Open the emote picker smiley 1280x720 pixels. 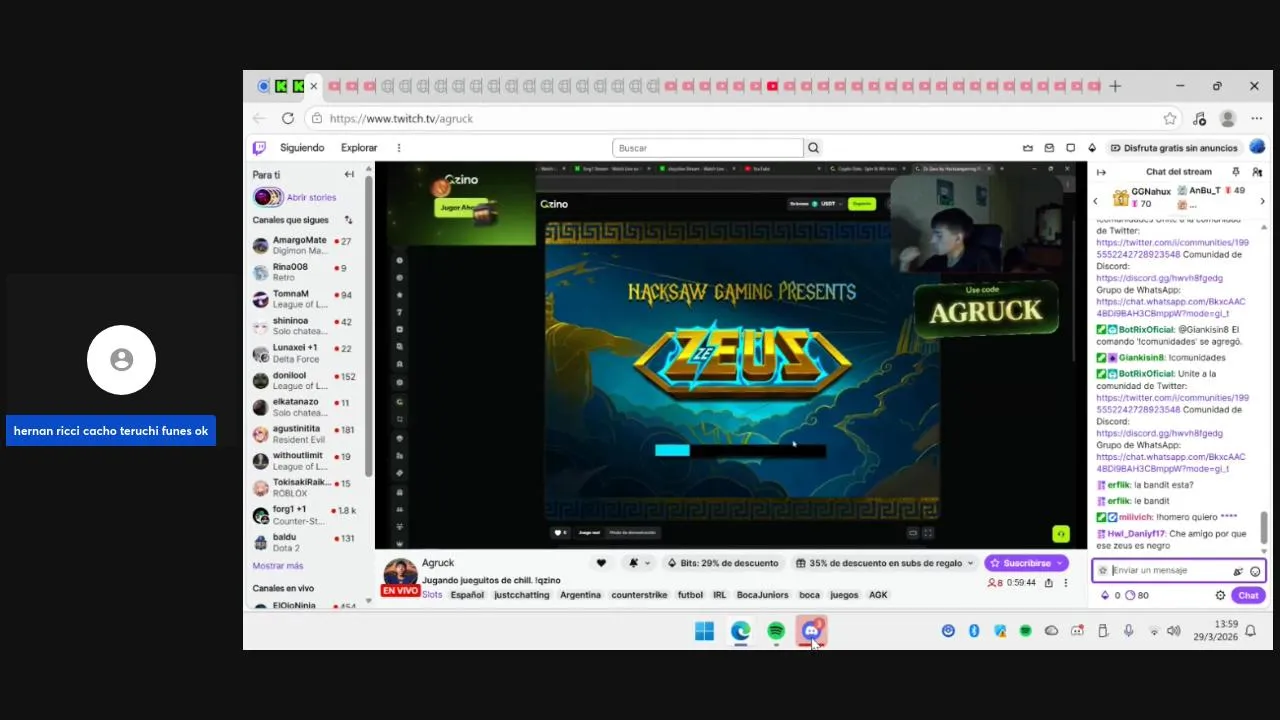[x=1255, y=571]
